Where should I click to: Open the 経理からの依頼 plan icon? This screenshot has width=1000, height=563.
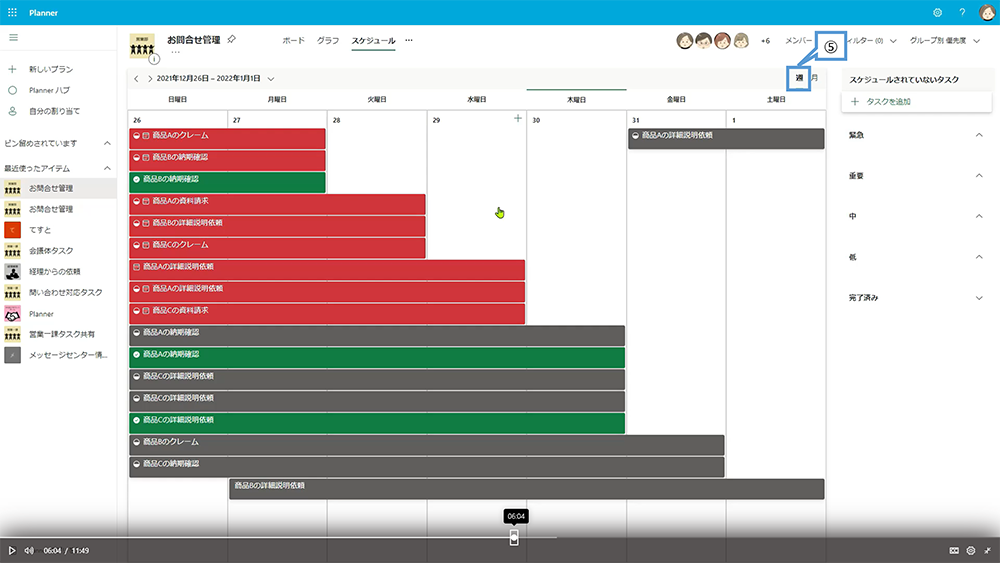point(12,272)
